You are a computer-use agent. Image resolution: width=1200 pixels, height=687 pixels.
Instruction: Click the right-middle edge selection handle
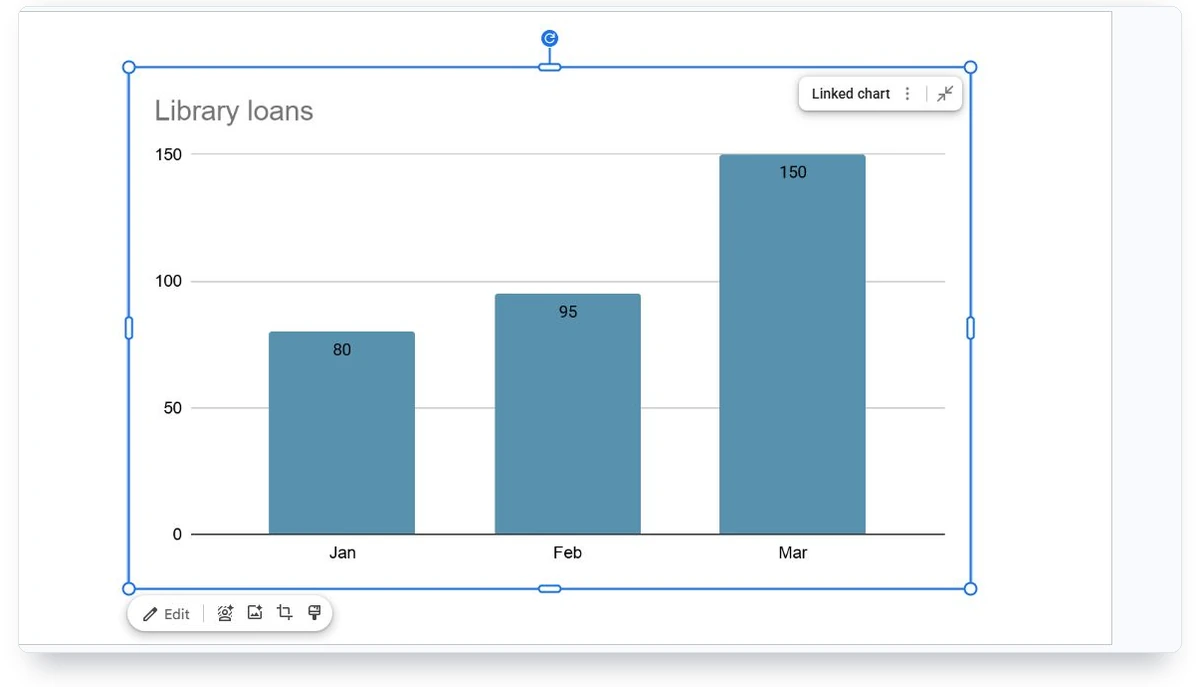pos(970,328)
